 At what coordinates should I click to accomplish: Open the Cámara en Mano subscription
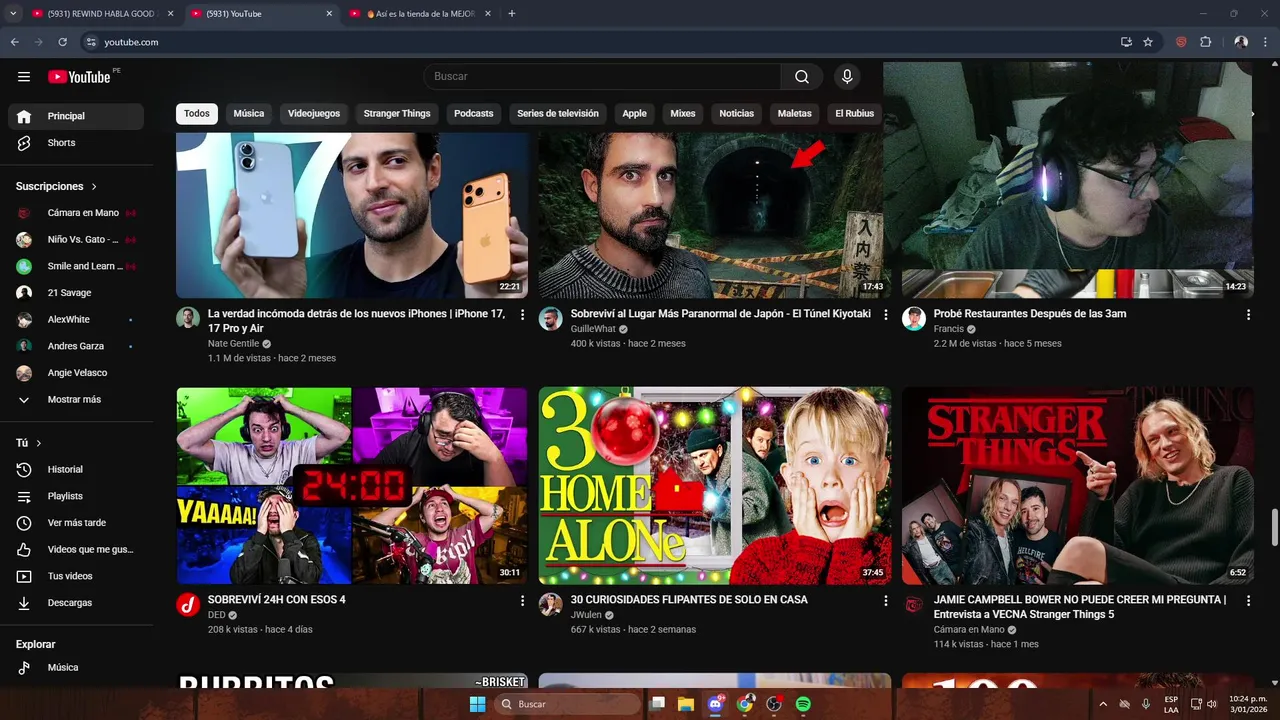(76, 213)
